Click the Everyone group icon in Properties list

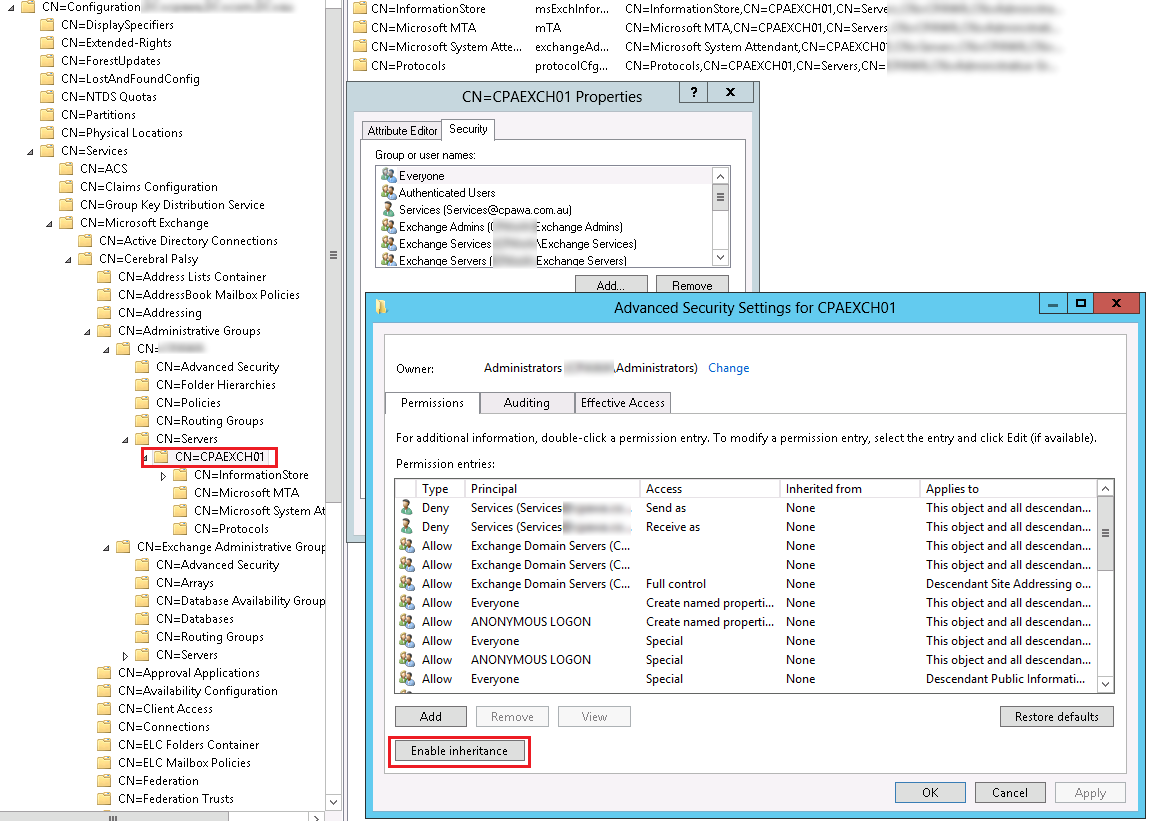pyautogui.click(x=389, y=175)
